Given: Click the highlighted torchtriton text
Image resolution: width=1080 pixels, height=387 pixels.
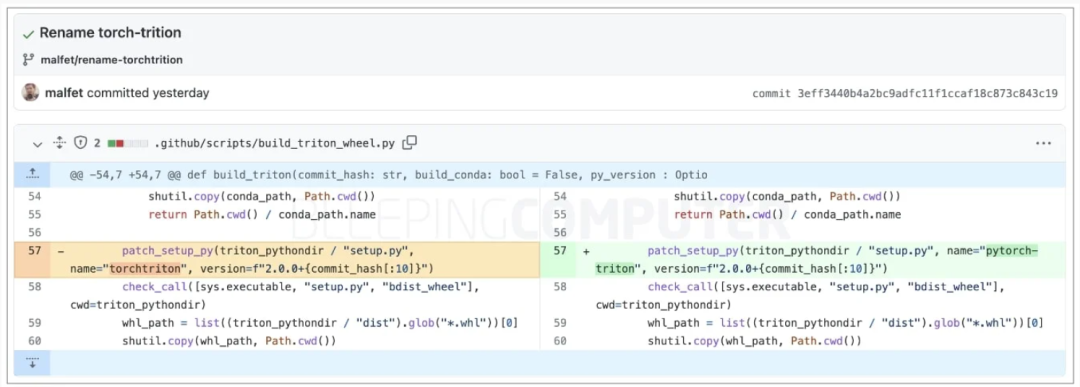Looking at the screenshot, I should click(145, 268).
